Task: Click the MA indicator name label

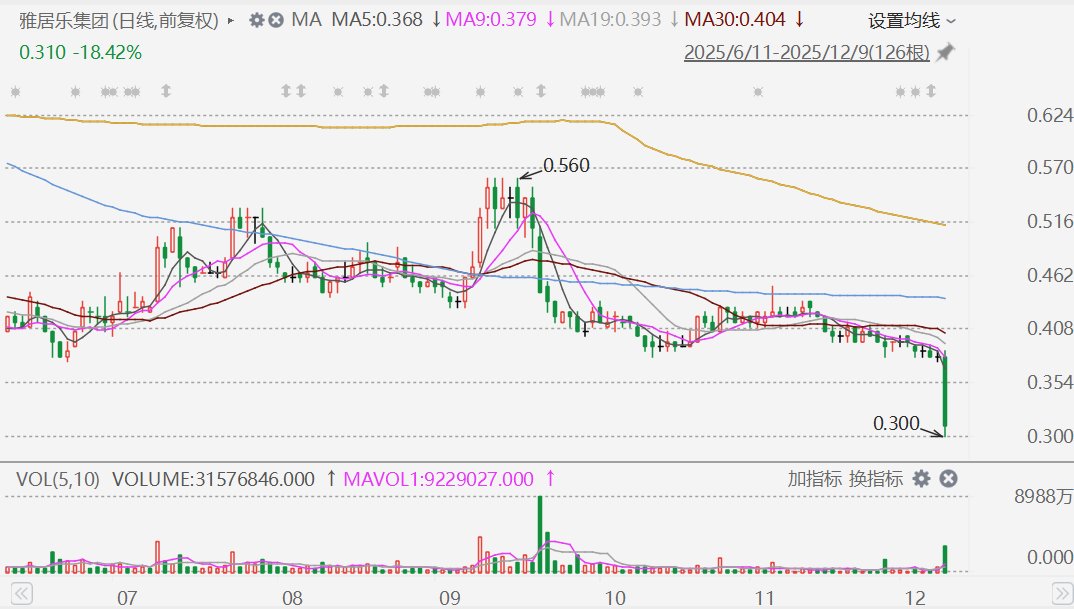Action: pyautogui.click(x=306, y=19)
